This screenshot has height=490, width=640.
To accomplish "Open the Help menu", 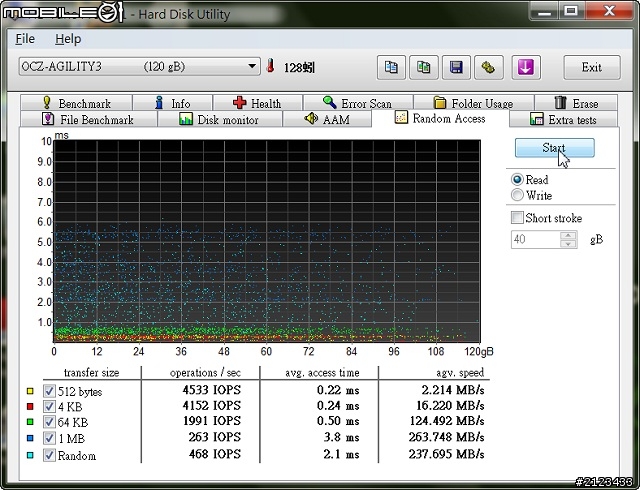I will point(68,39).
